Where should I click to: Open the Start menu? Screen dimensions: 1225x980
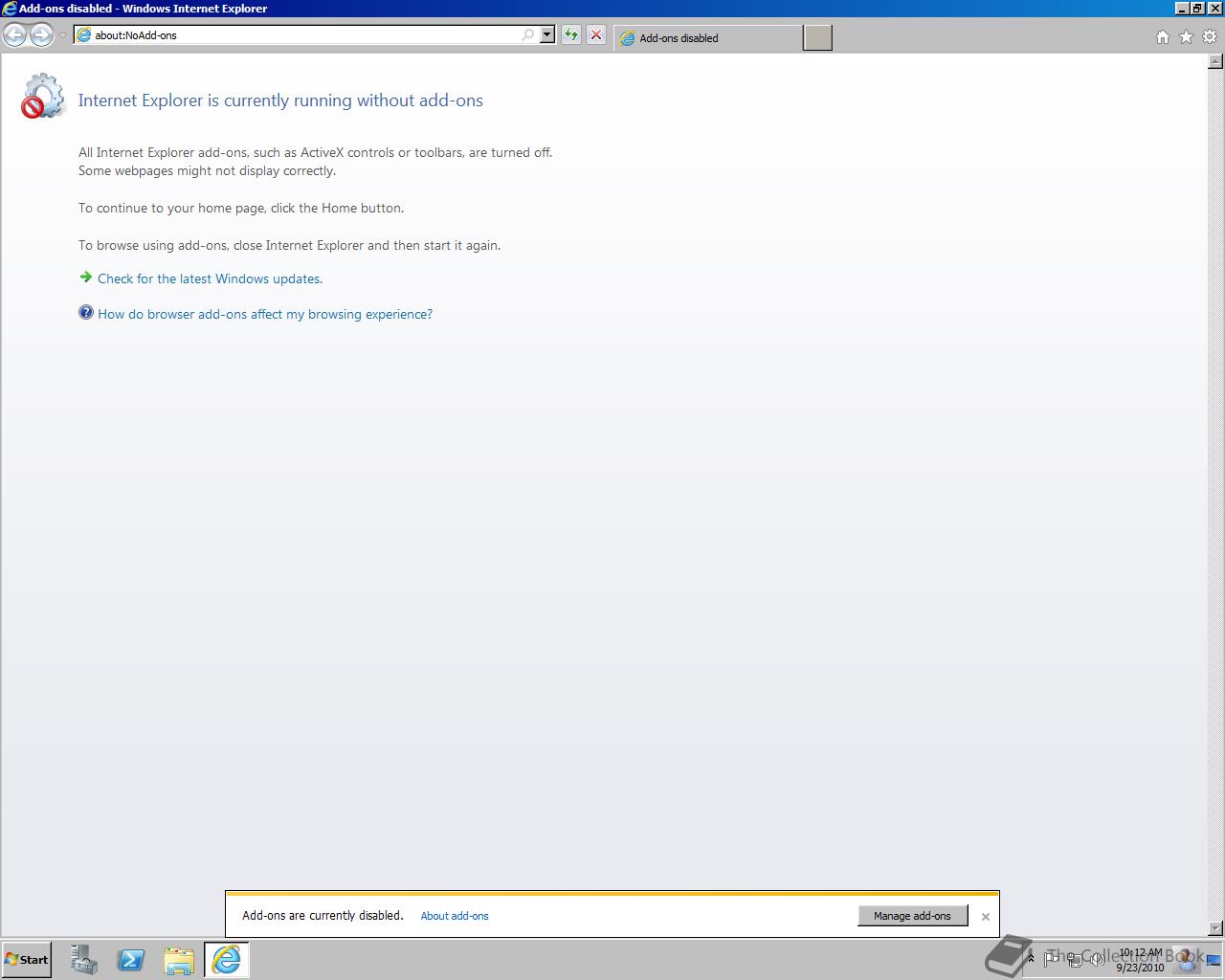27,960
